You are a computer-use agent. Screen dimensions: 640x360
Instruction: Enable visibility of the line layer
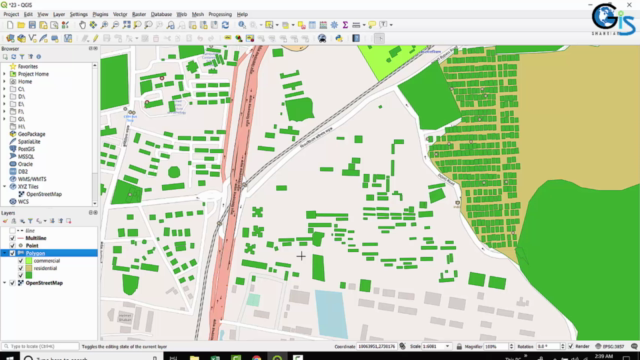[12, 231]
